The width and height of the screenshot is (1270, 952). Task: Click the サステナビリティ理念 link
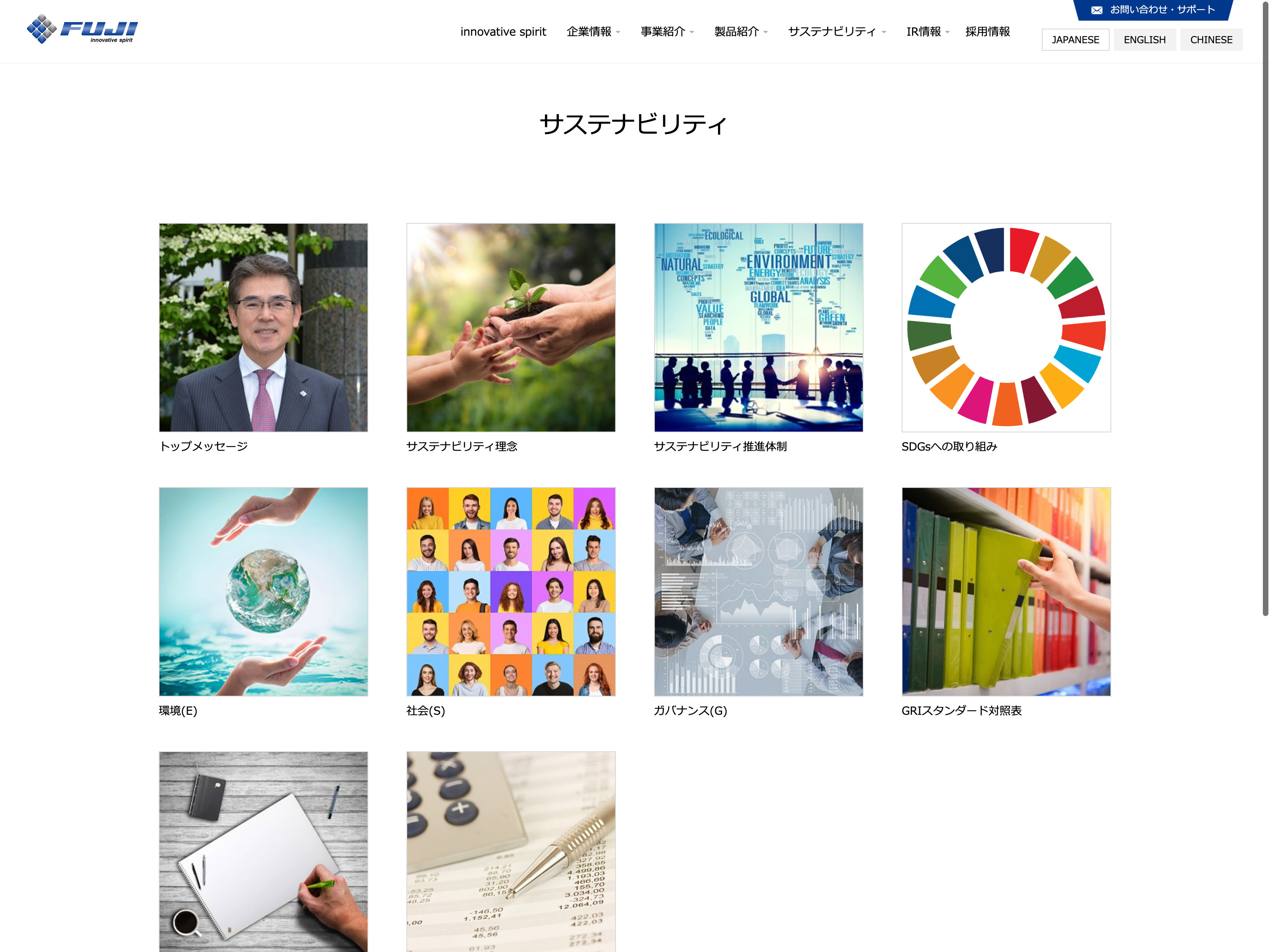(462, 446)
